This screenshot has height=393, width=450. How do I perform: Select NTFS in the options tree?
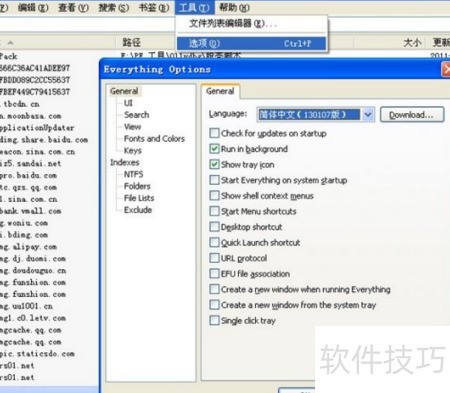pyautogui.click(x=133, y=174)
